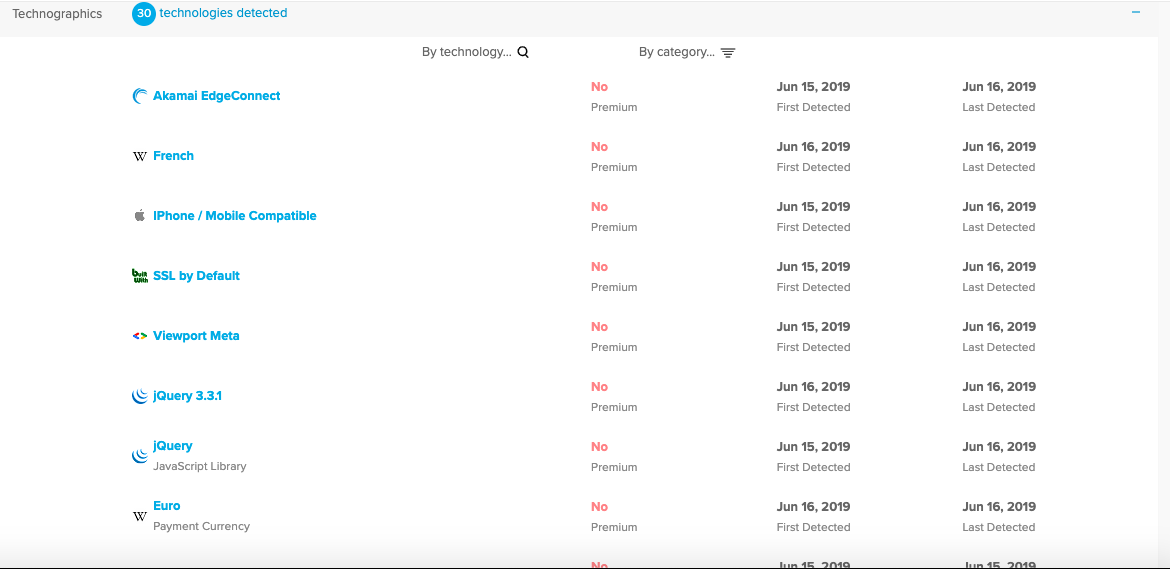Click the Technographics section label
The height and width of the screenshot is (569, 1170).
[57, 13]
